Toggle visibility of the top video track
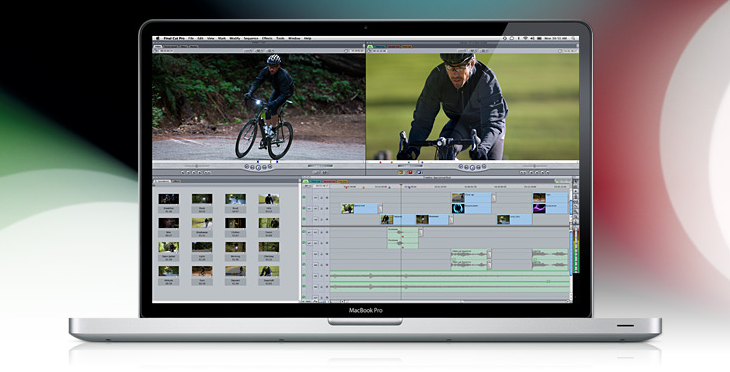The height and width of the screenshot is (372, 730). (x=304, y=197)
